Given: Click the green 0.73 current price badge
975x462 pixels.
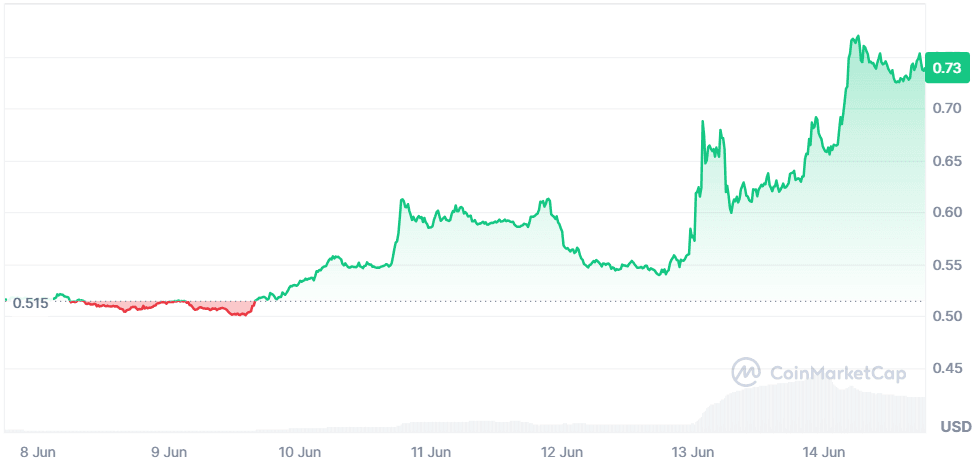Looking at the screenshot, I should click(946, 68).
